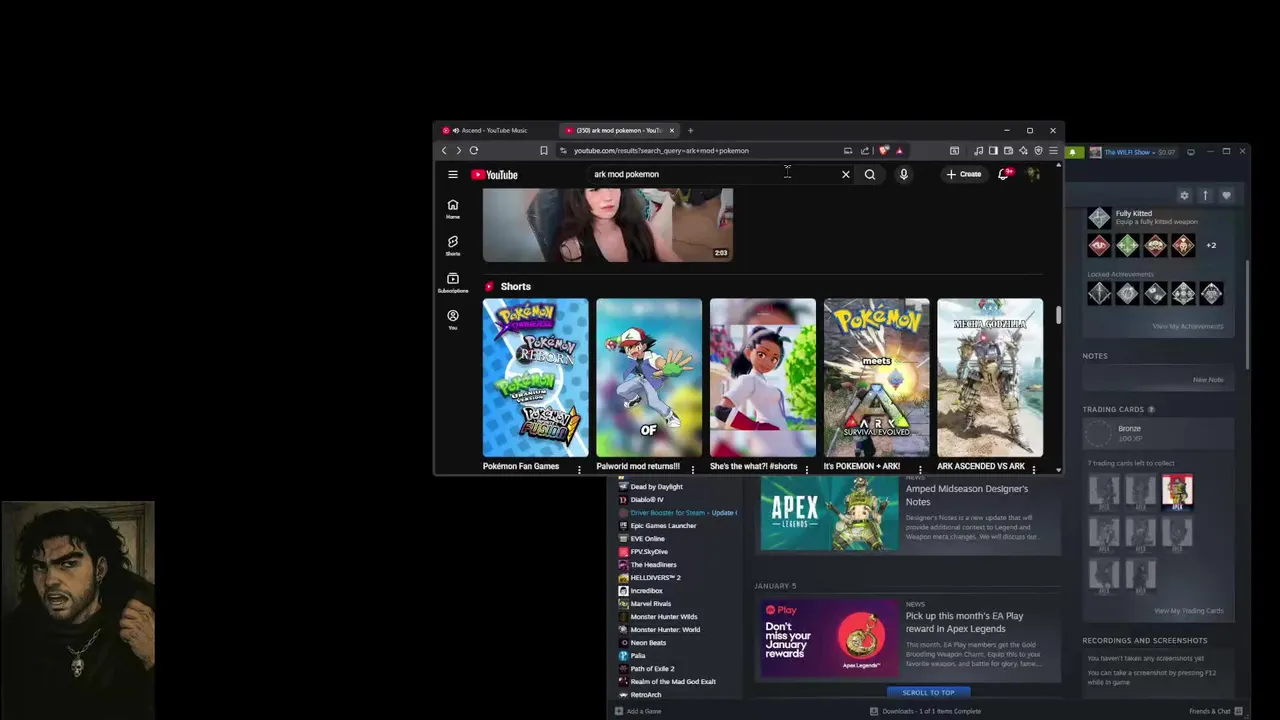Favorite the game with the heart icon
This screenshot has height=720, width=1280.
(1226, 195)
